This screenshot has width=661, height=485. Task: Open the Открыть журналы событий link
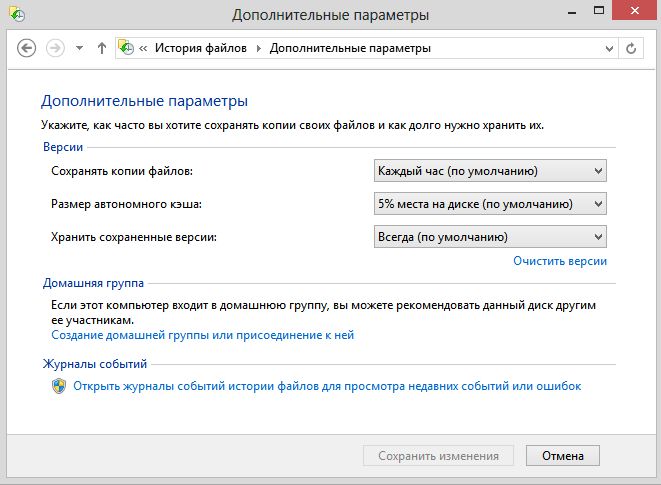(327, 386)
